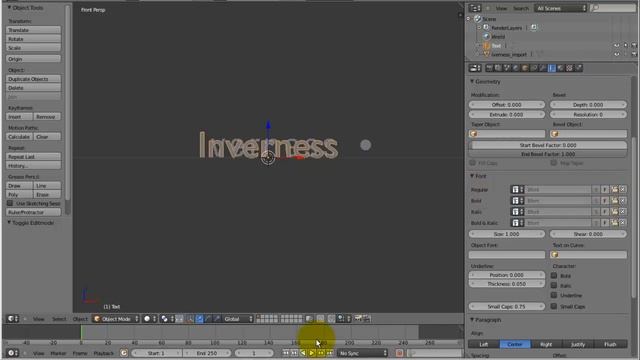Open the Material properties tab icon
Viewport: 640px width, 360px height.
(x=560, y=68)
